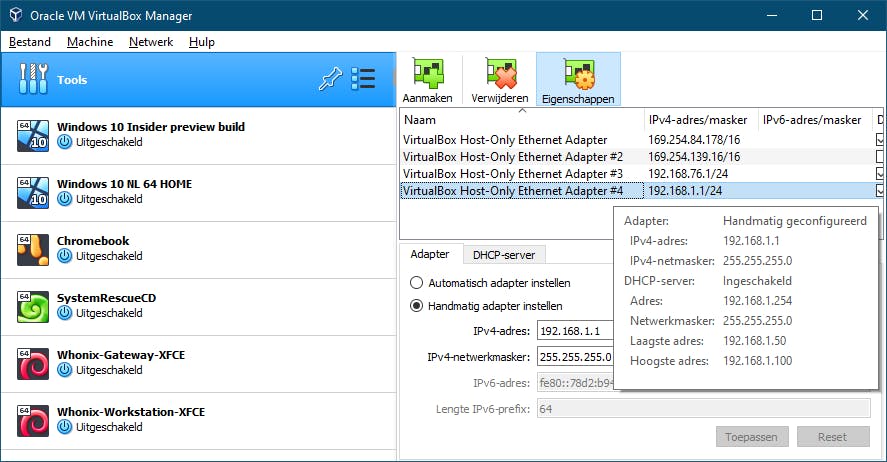The width and height of the screenshot is (887, 462).
Task: Switch to the DHCP-server tab
Action: [x=504, y=255]
